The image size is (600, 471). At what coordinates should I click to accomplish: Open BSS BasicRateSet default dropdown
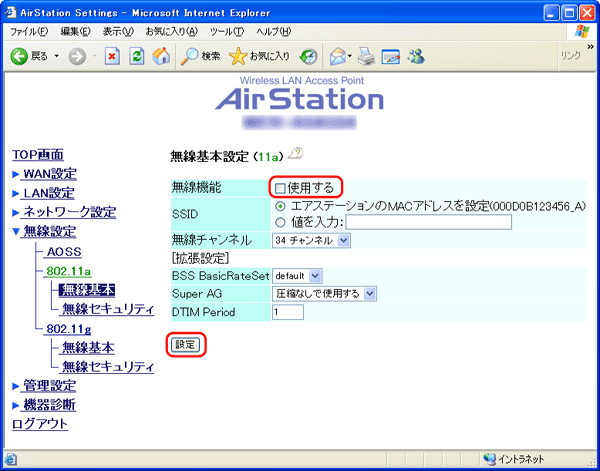[297, 276]
